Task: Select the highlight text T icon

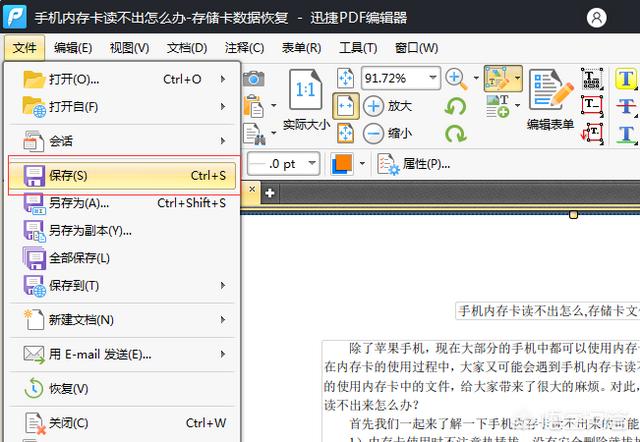Action: (626, 79)
